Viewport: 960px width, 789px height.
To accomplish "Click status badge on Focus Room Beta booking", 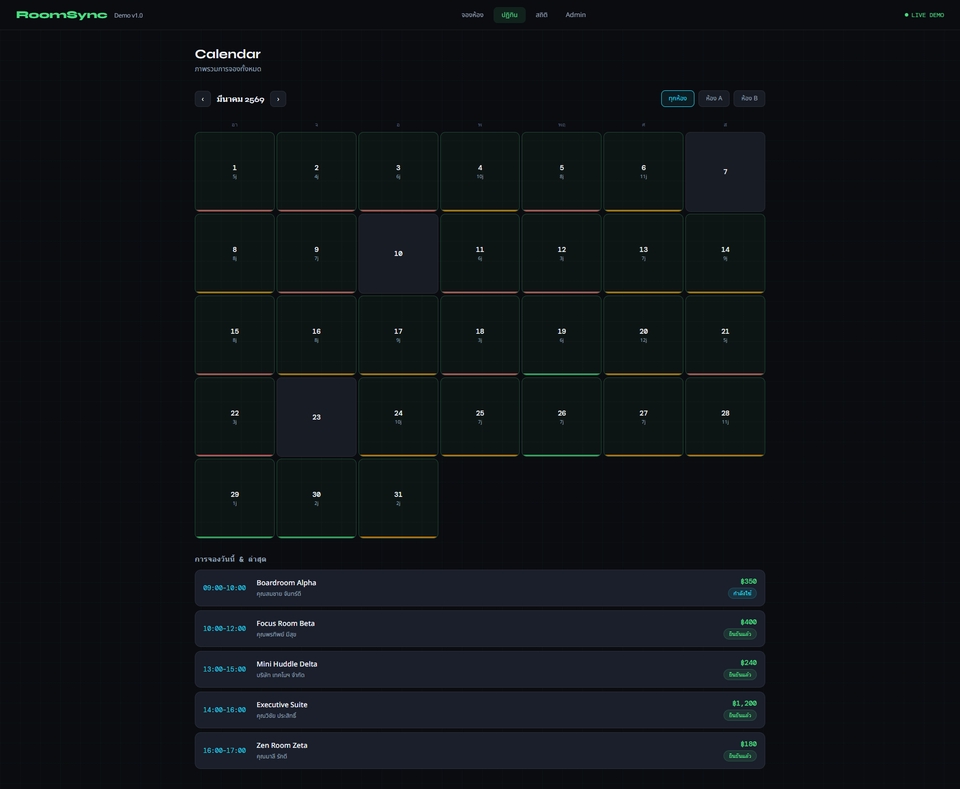I will [740, 634].
